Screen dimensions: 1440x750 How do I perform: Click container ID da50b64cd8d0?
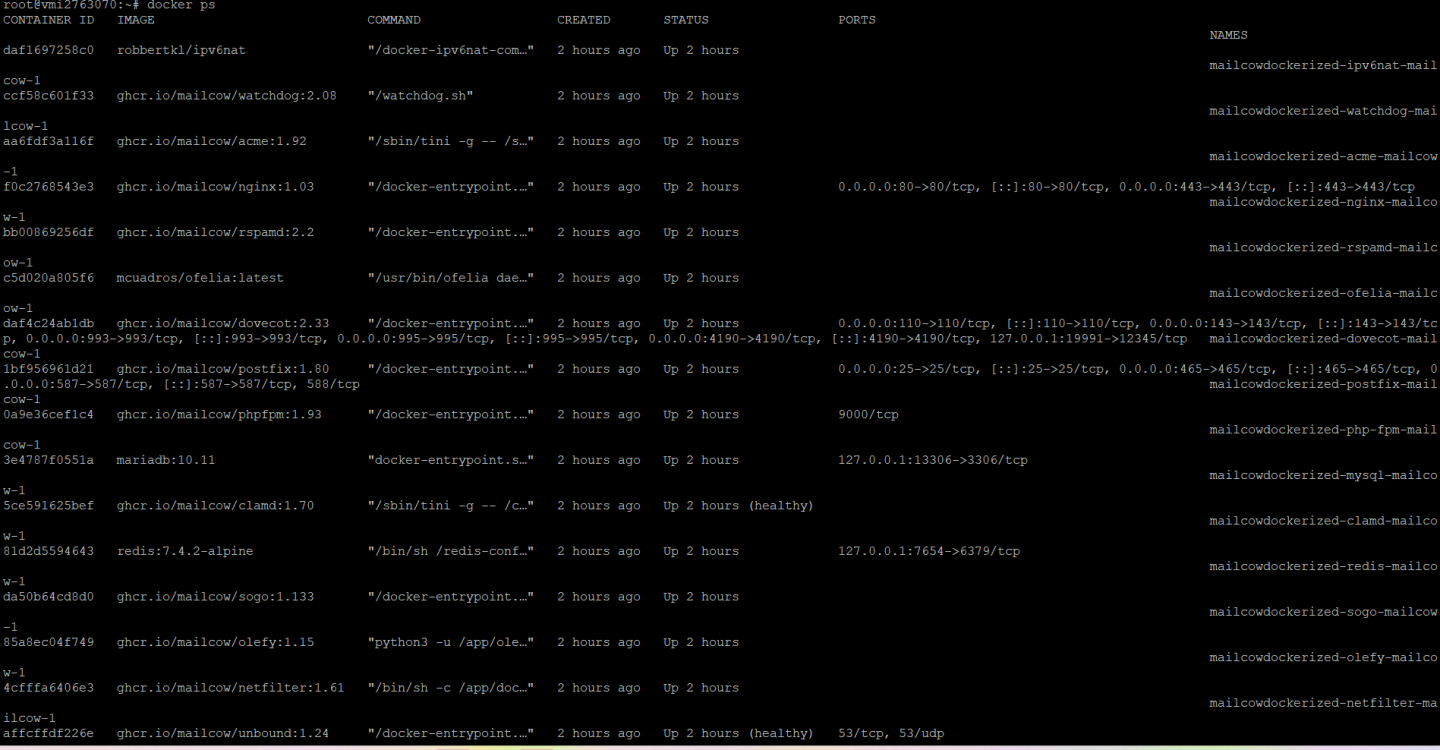[x=48, y=596]
